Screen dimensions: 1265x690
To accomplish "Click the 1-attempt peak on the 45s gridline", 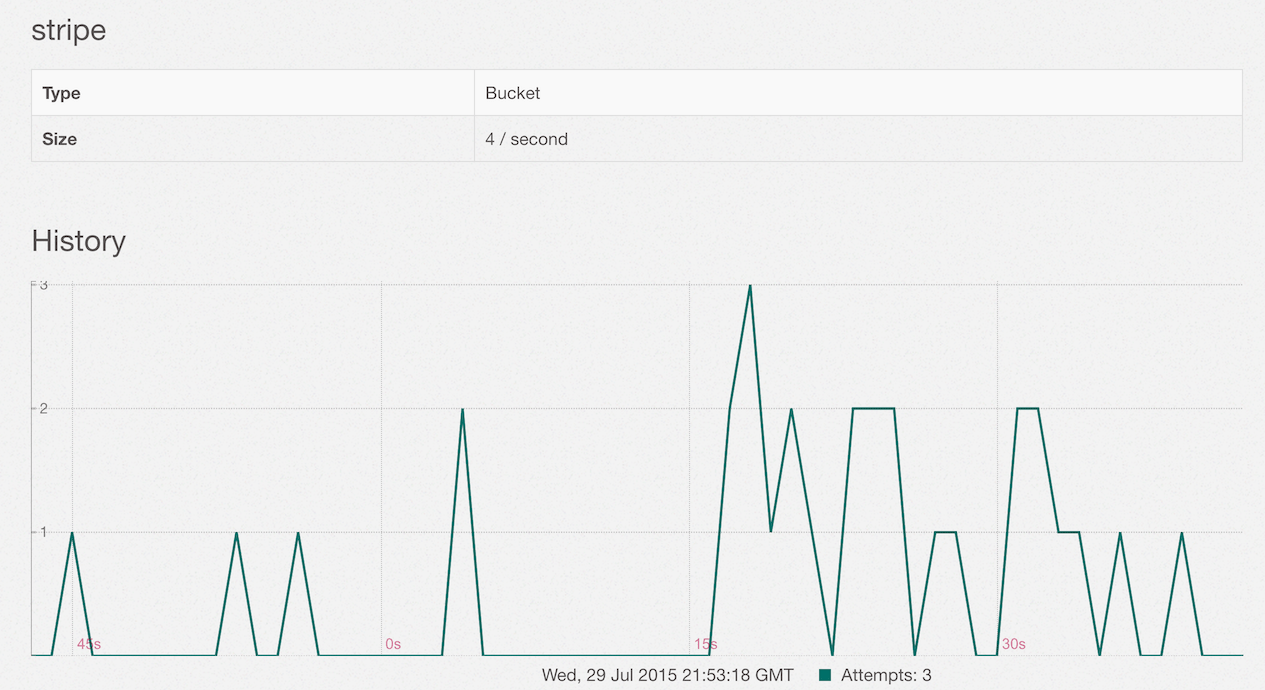I will tap(72, 533).
